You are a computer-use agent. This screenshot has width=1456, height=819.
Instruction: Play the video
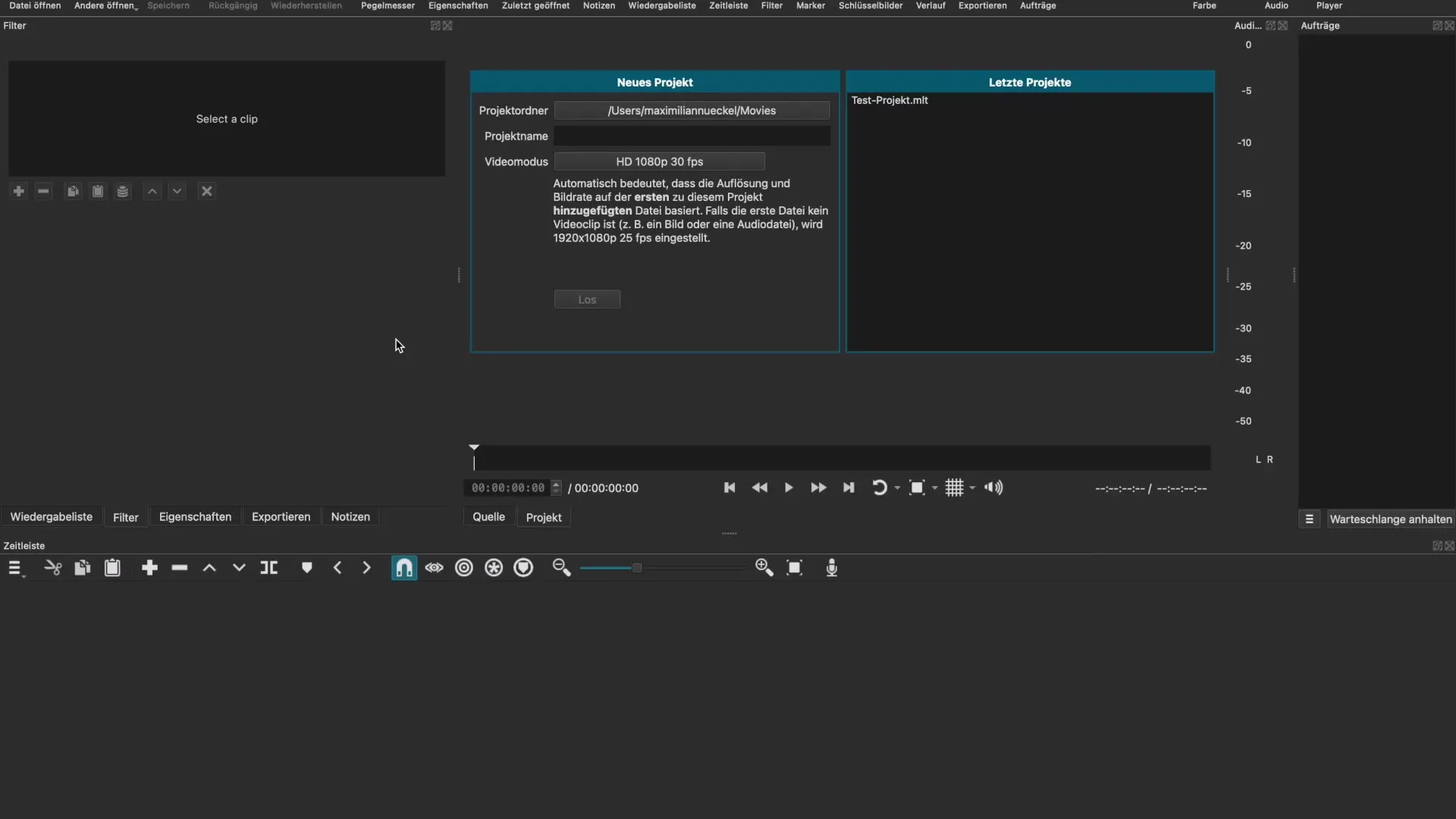[x=789, y=488]
